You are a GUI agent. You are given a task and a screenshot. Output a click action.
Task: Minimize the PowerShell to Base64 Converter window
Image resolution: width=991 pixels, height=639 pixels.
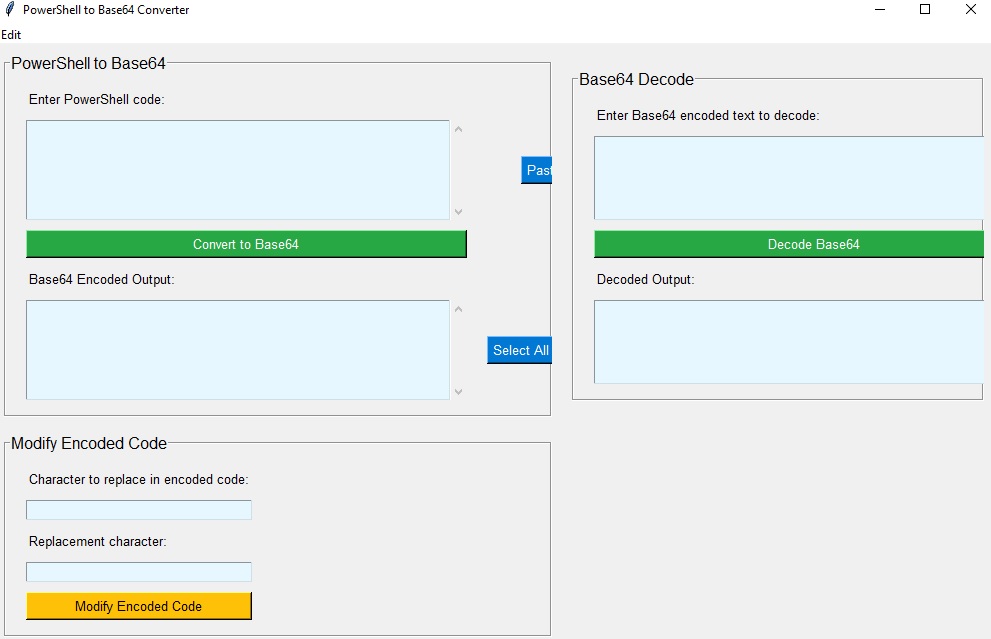click(880, 9)
